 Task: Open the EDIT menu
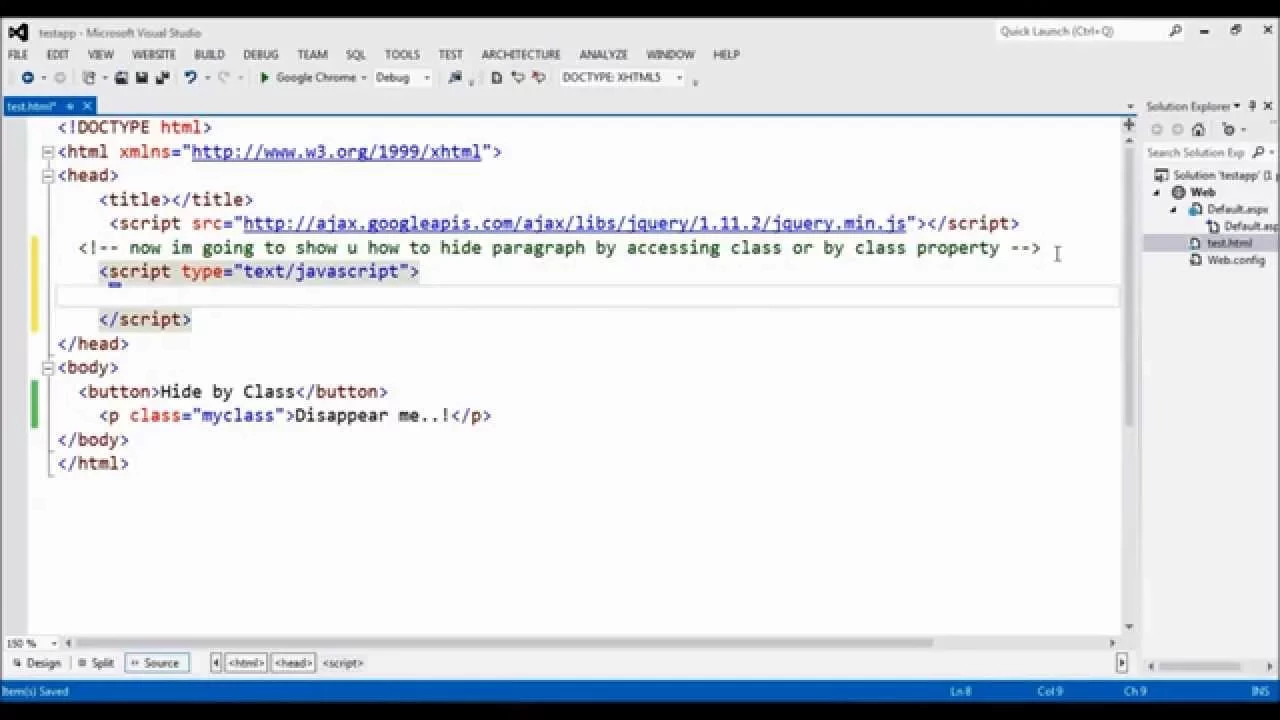pos(58,55)
